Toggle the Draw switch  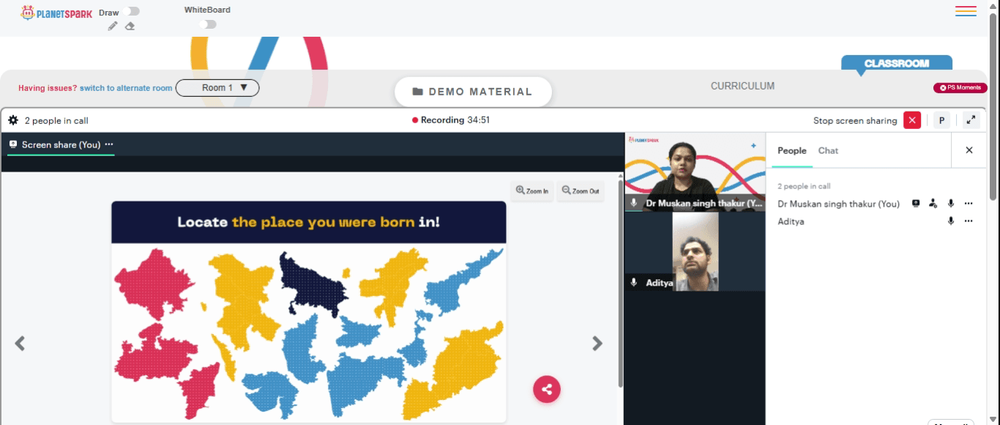pos(133,11)
